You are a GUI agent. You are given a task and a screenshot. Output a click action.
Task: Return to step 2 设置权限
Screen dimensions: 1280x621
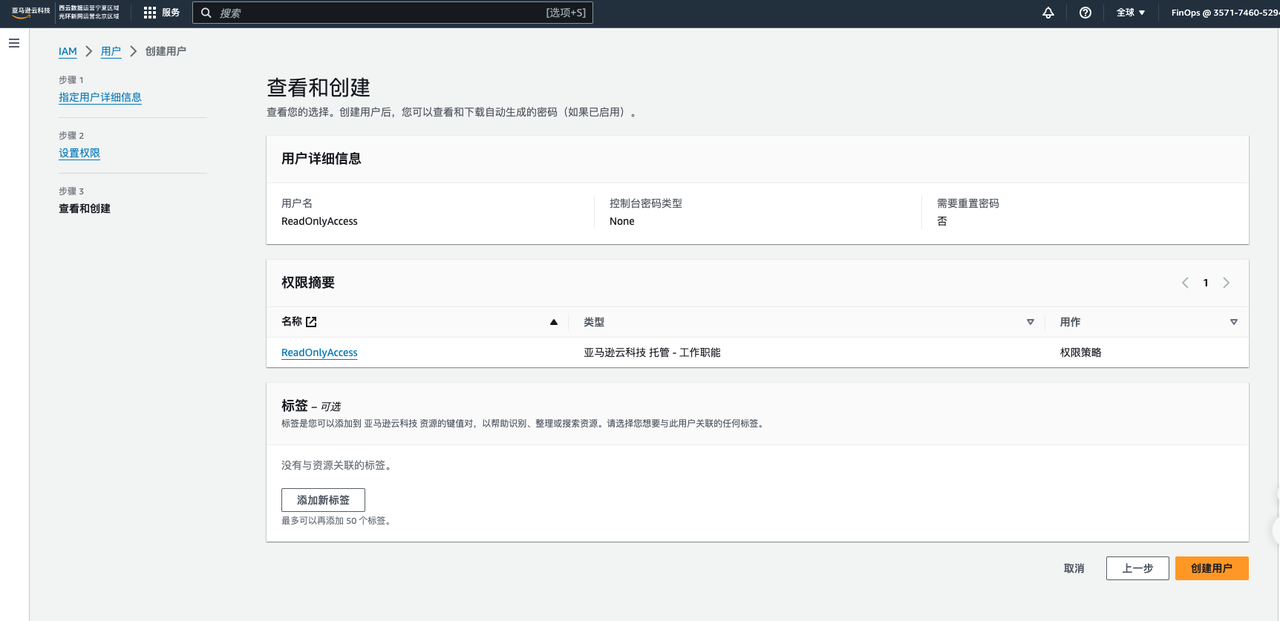(79, 153)
